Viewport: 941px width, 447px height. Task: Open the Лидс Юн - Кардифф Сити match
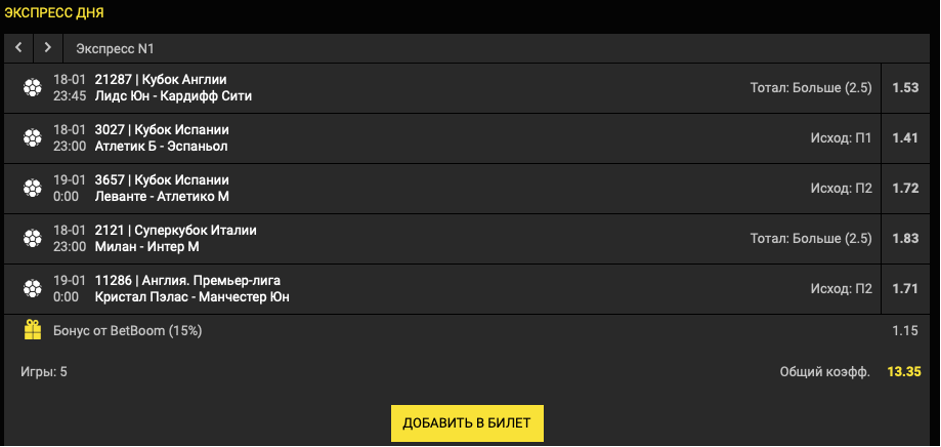point(173,96)
